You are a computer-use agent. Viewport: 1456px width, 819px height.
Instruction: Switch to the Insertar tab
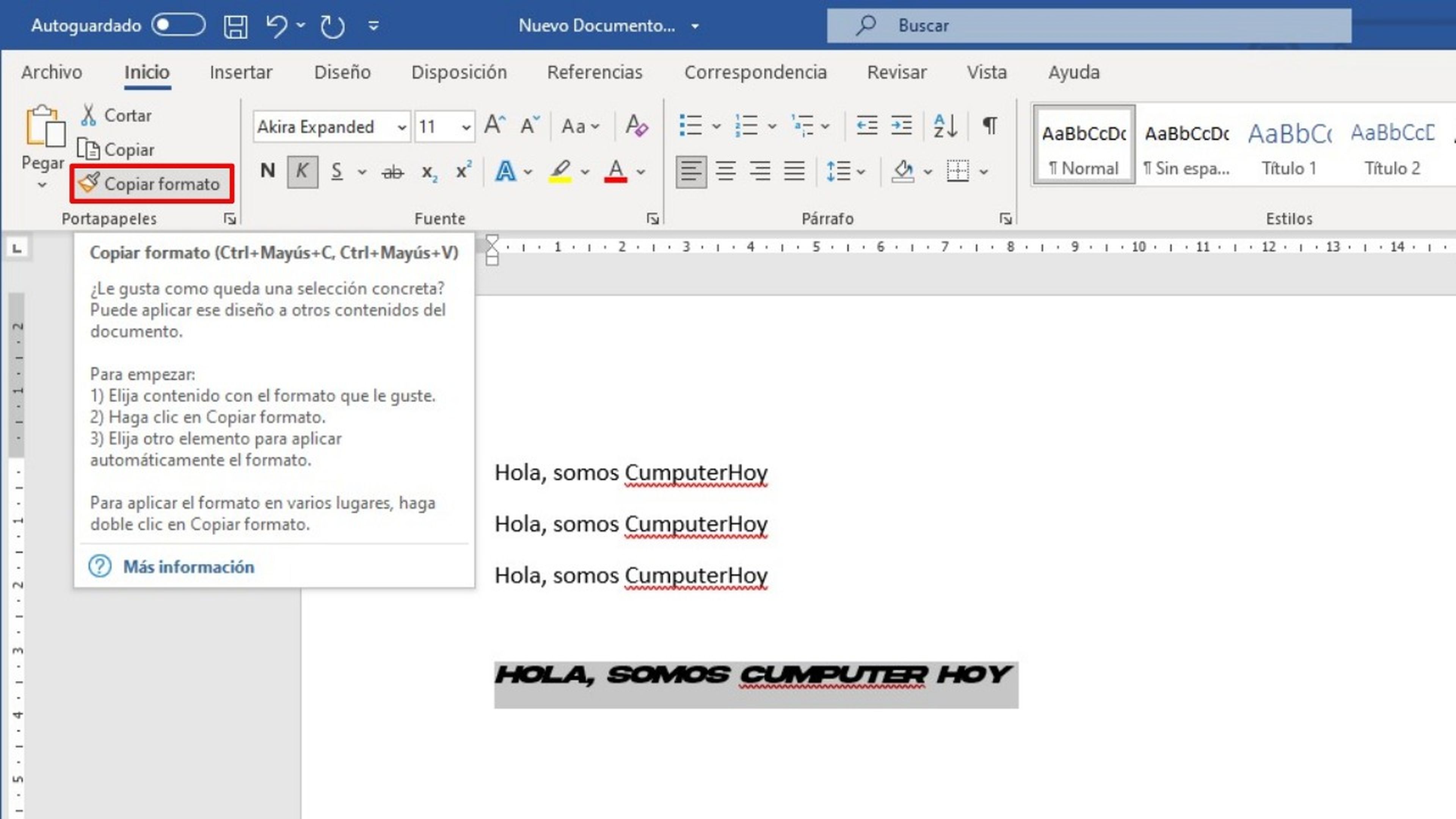point(241,72)
